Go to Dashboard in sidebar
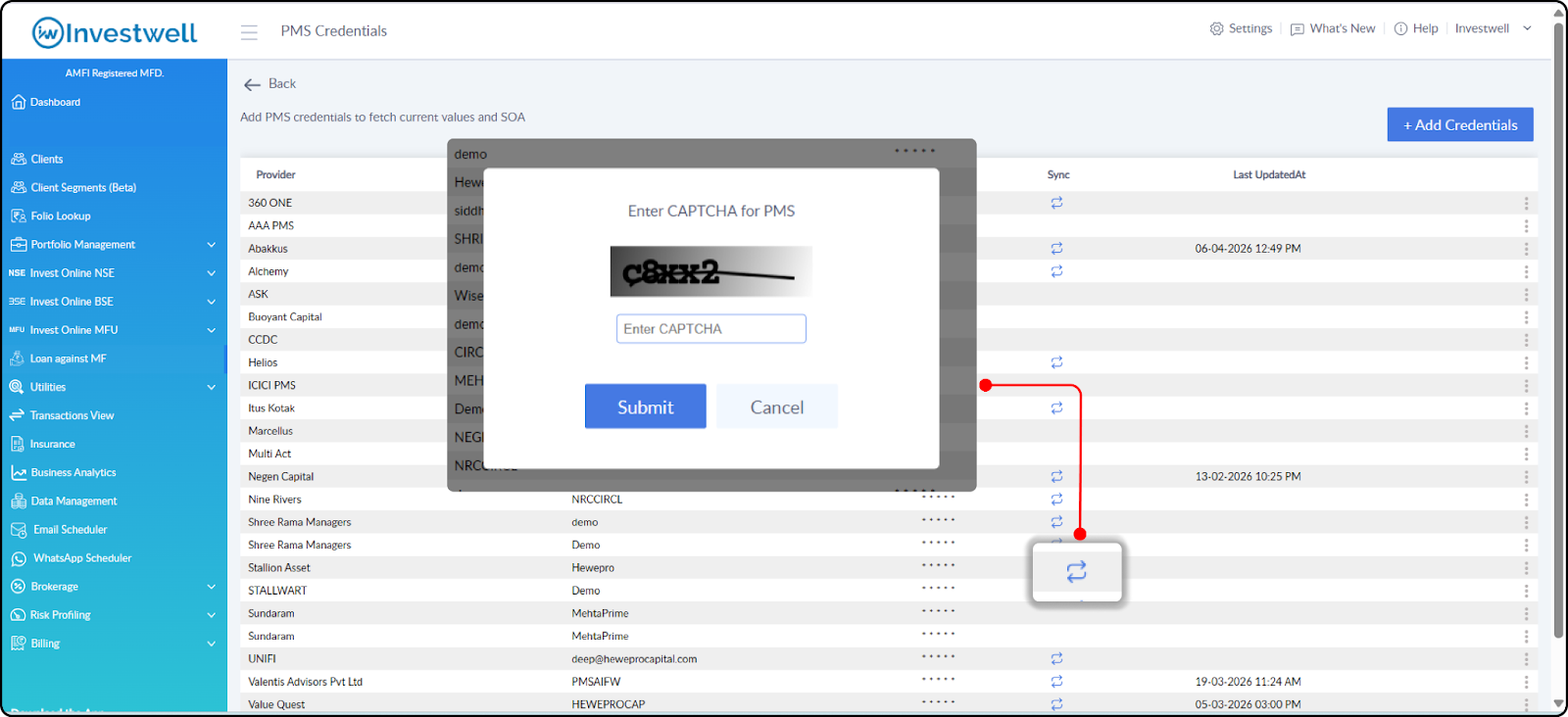Screen dimensions: 1568x717 (x=46, y=102)
